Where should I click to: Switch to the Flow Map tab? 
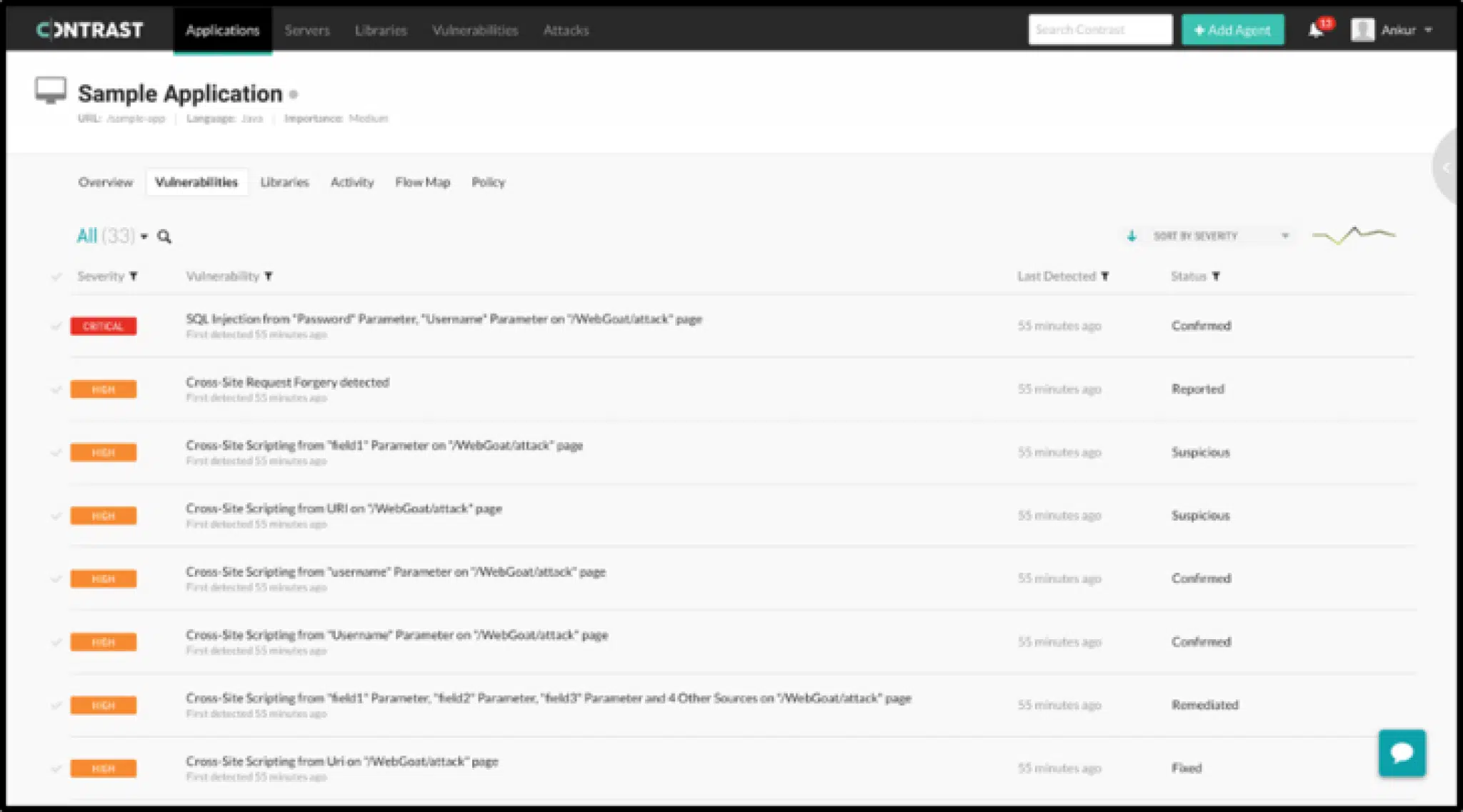(x=423, y=182)
